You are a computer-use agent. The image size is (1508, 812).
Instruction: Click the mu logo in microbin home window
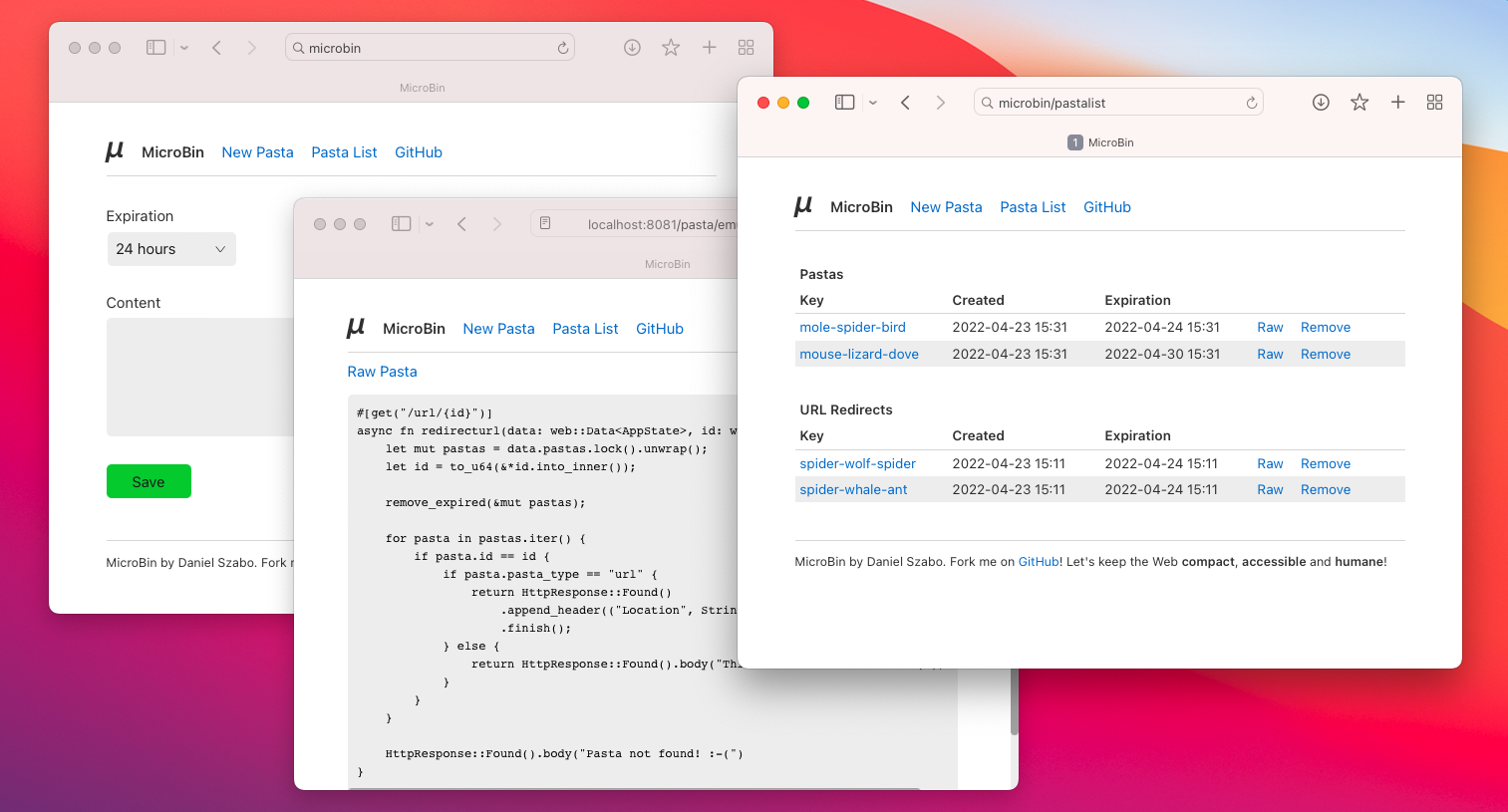(x=115, y=151)
